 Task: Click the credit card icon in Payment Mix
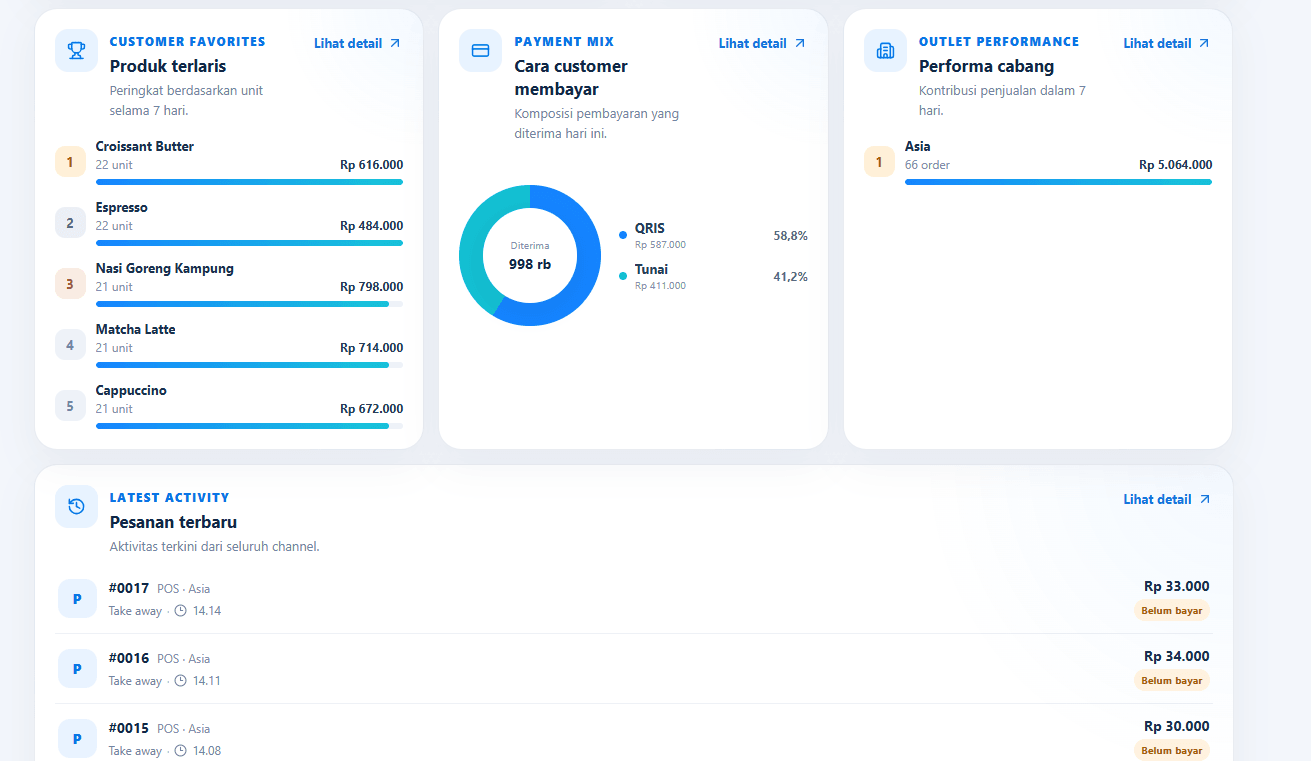point(480,51)
